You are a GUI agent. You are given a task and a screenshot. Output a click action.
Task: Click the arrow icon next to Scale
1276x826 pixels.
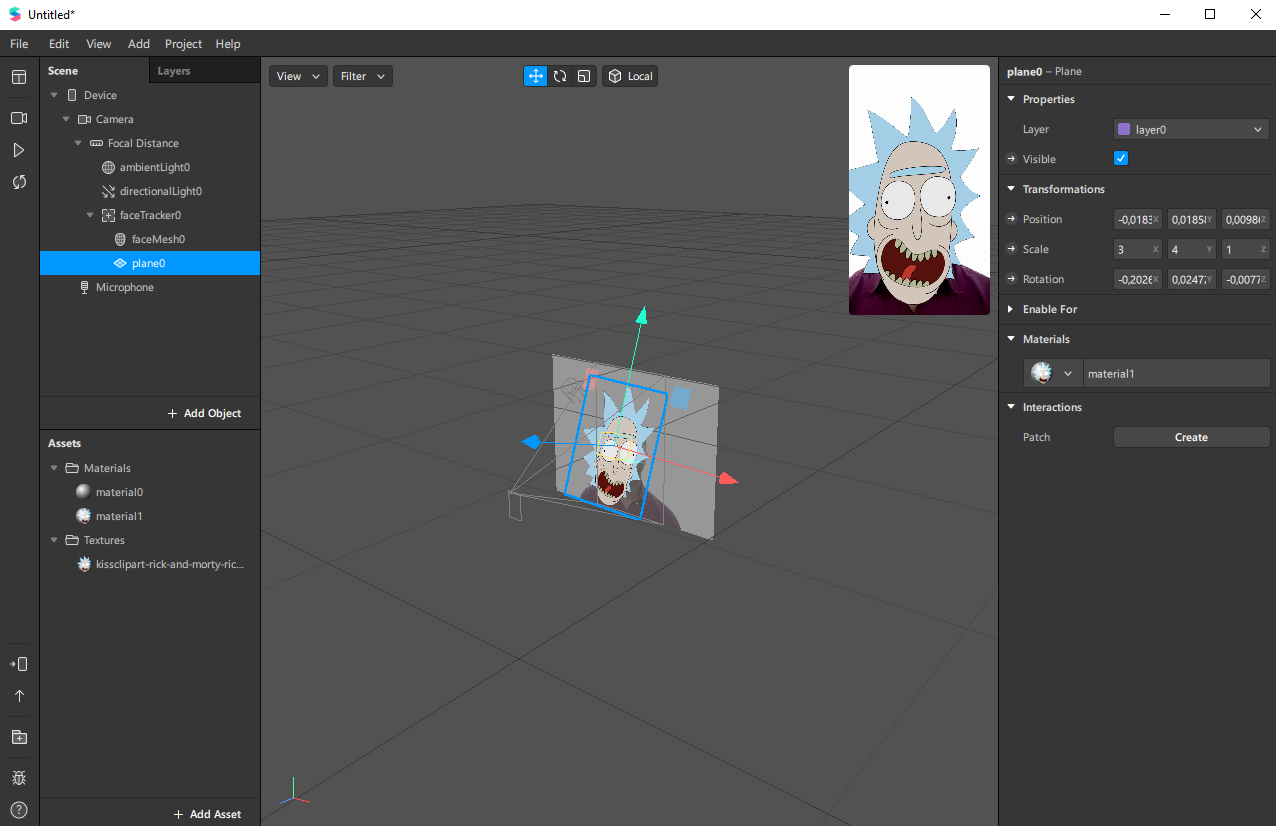(1011, 249)
